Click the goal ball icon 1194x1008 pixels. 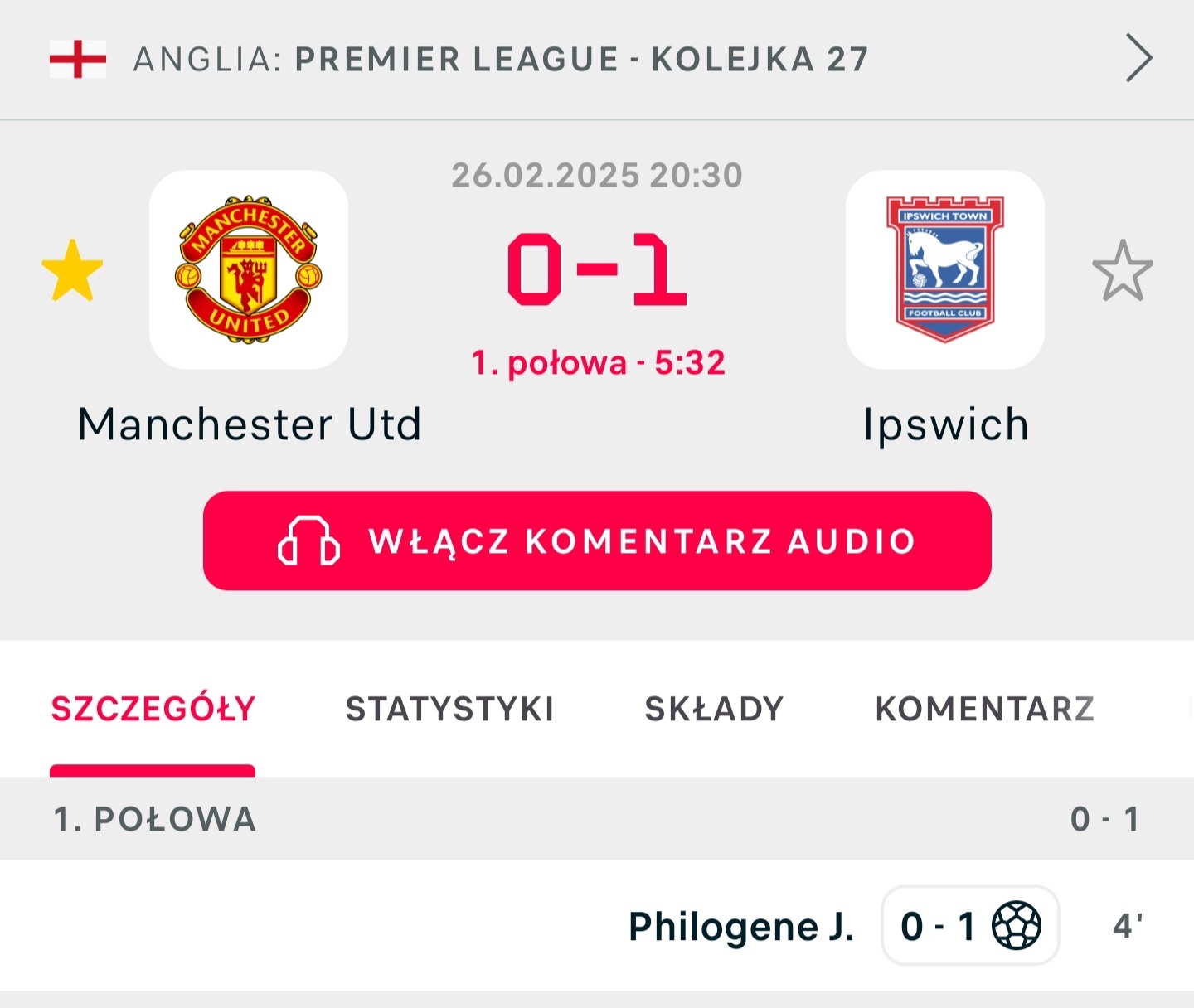pos(1017,925)
